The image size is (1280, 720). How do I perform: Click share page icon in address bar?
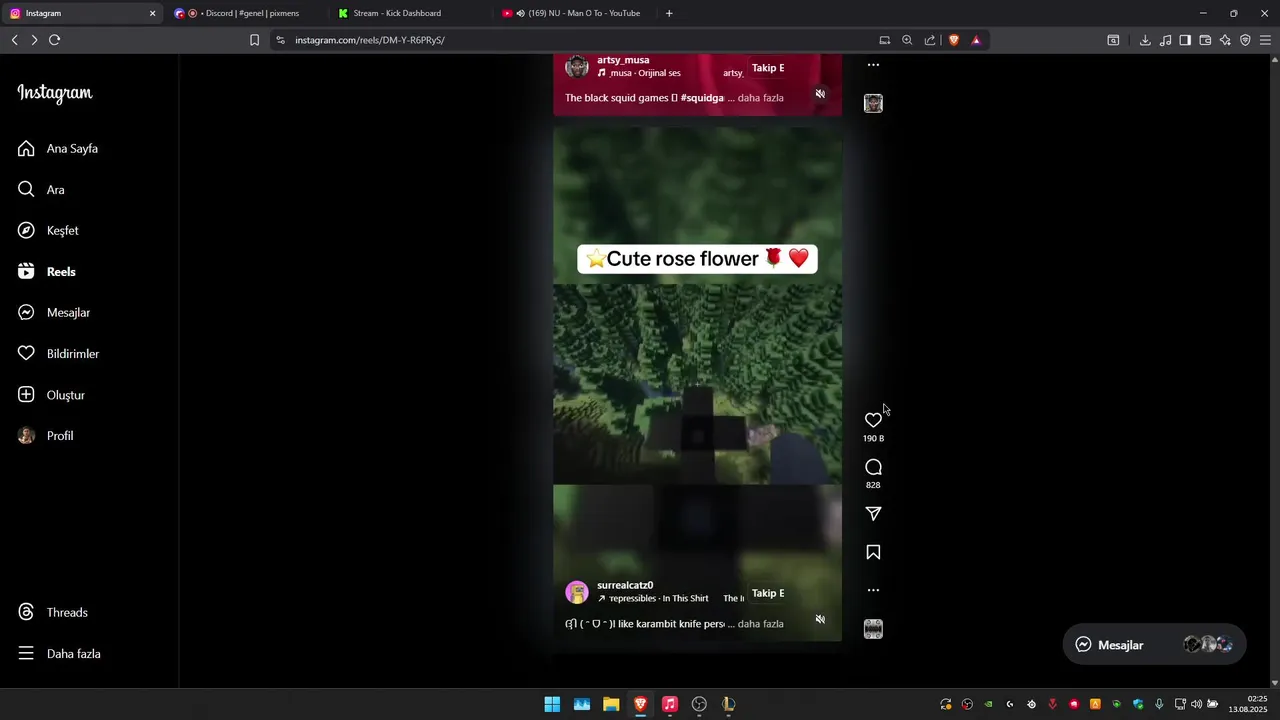930,40
